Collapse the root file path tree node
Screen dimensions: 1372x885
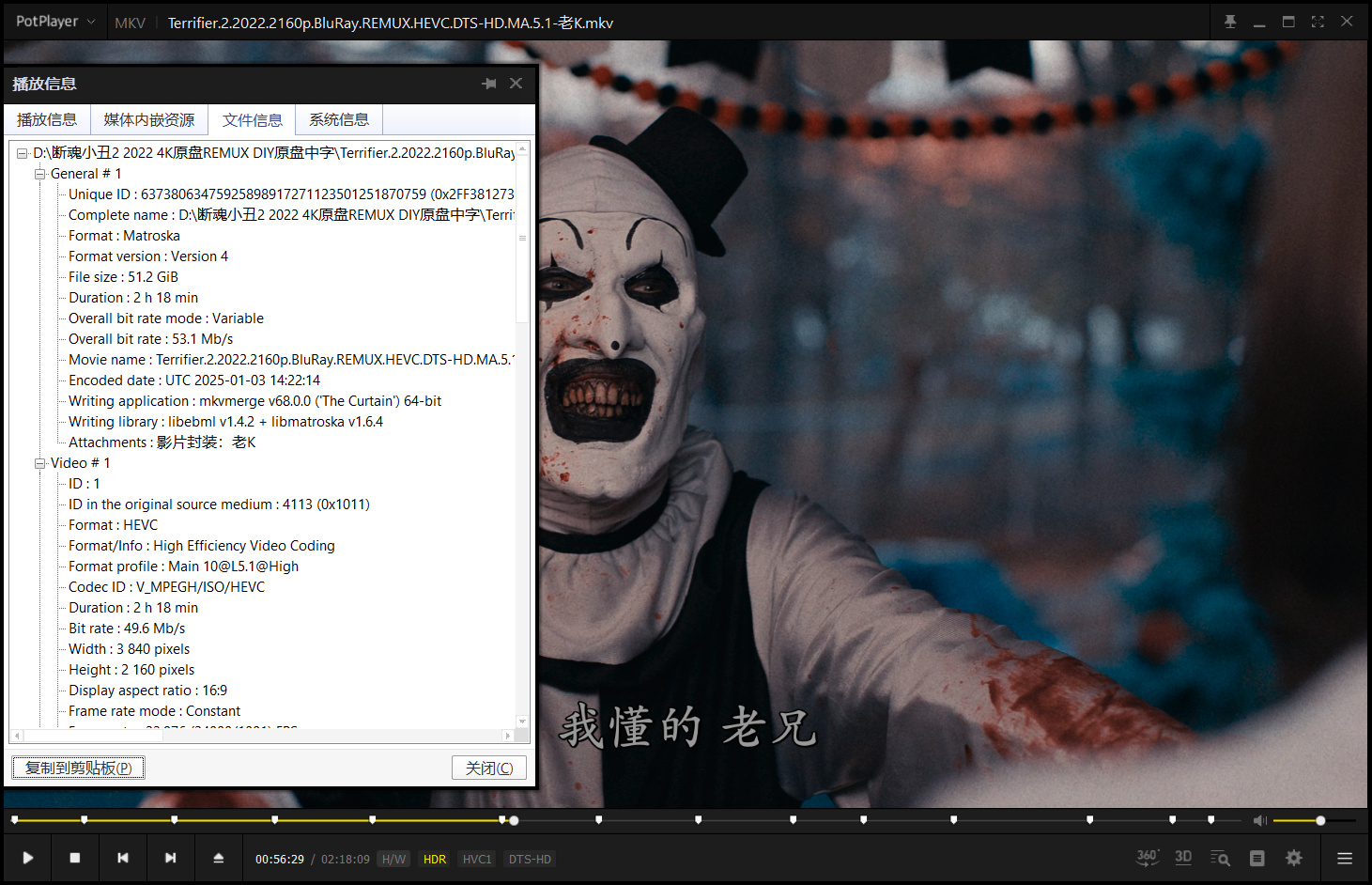click(22, 153)
